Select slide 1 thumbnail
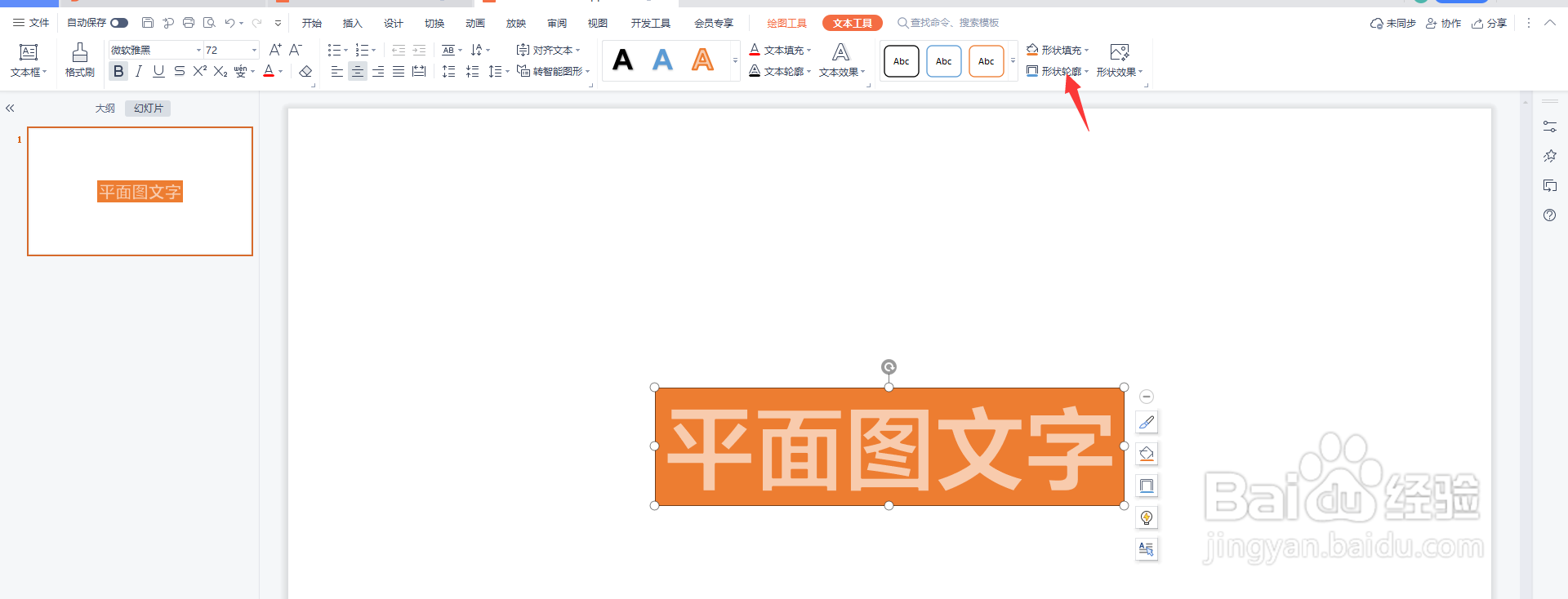Viewport: 1568px width, 599px height. click(140, 191)
